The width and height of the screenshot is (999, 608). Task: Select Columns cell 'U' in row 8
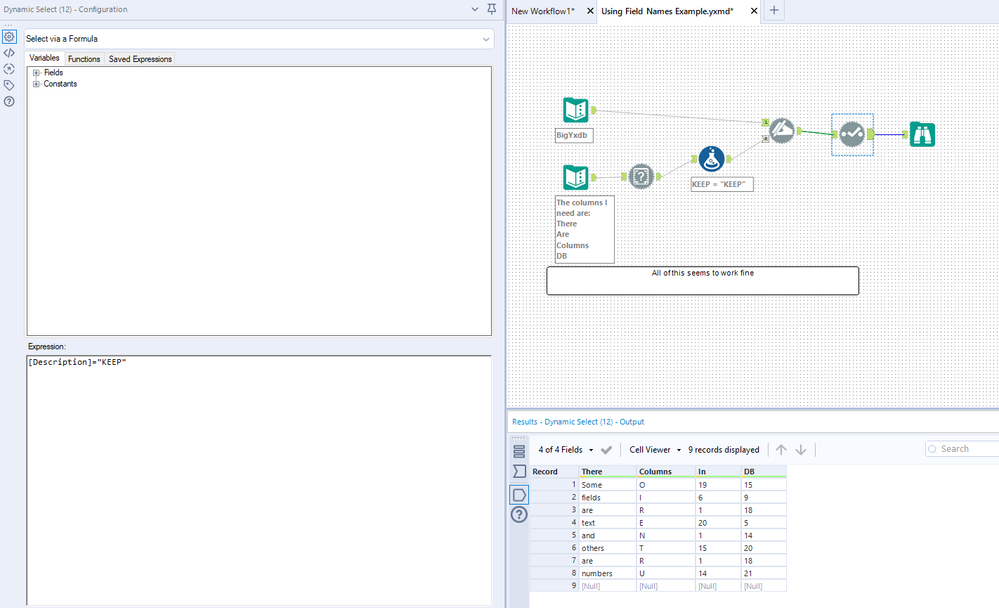click(666, 574)
